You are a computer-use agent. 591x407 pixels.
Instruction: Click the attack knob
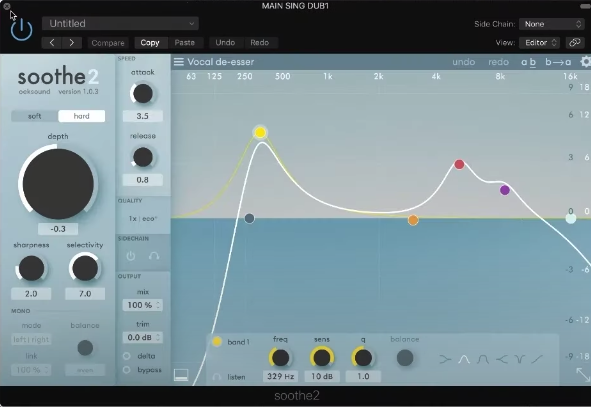[x=143, y=94]
